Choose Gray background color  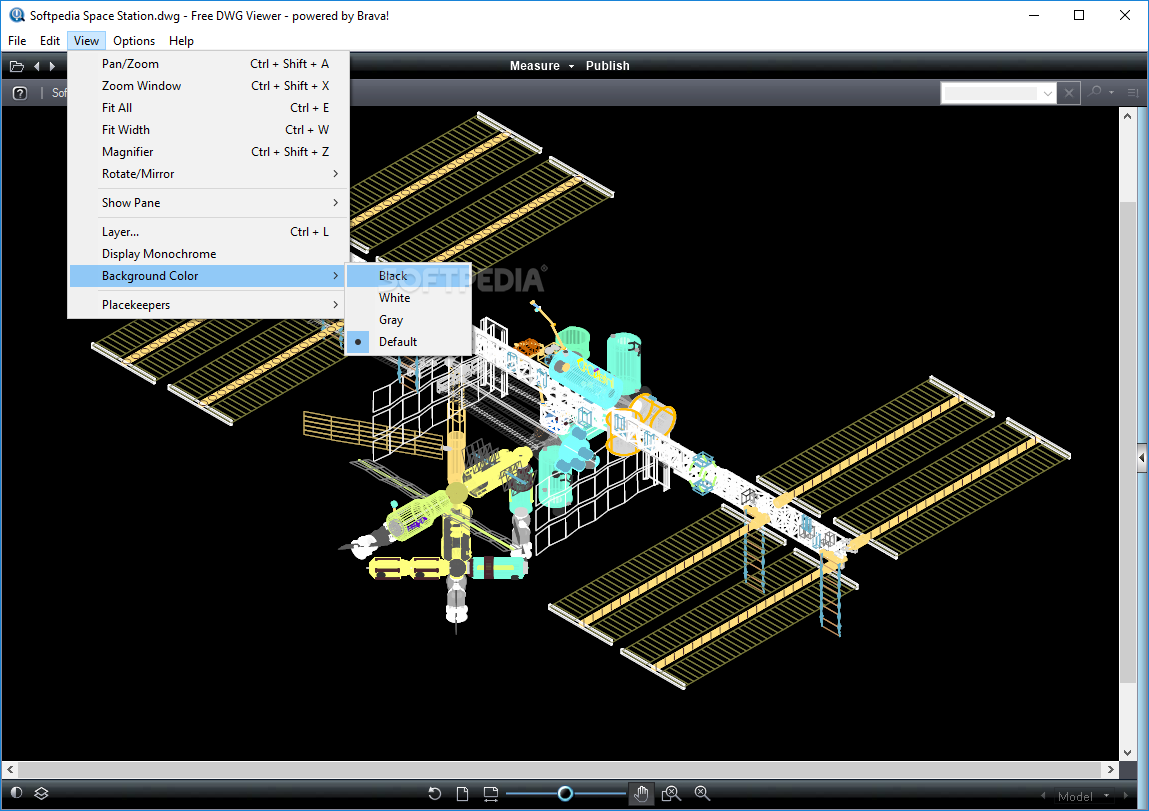click(x=409, y=320)
